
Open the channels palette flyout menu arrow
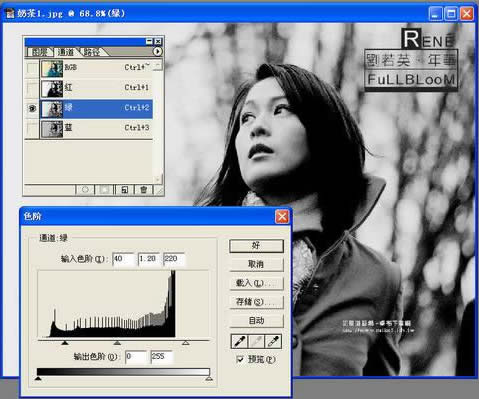pyautogui.click(x=157, y=51)
